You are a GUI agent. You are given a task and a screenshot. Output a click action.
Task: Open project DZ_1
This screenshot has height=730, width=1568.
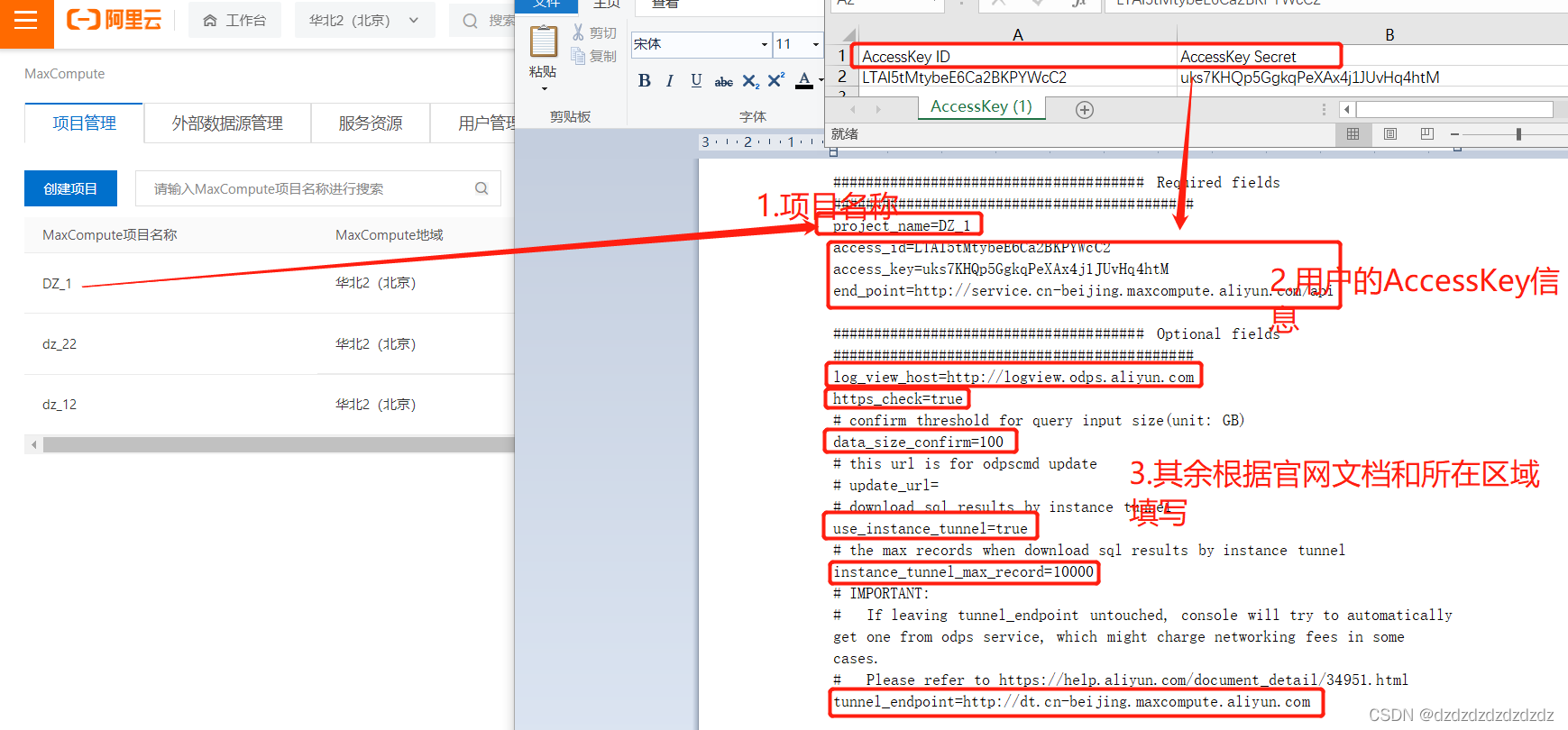pyautogui.click(x=57, y=283)
